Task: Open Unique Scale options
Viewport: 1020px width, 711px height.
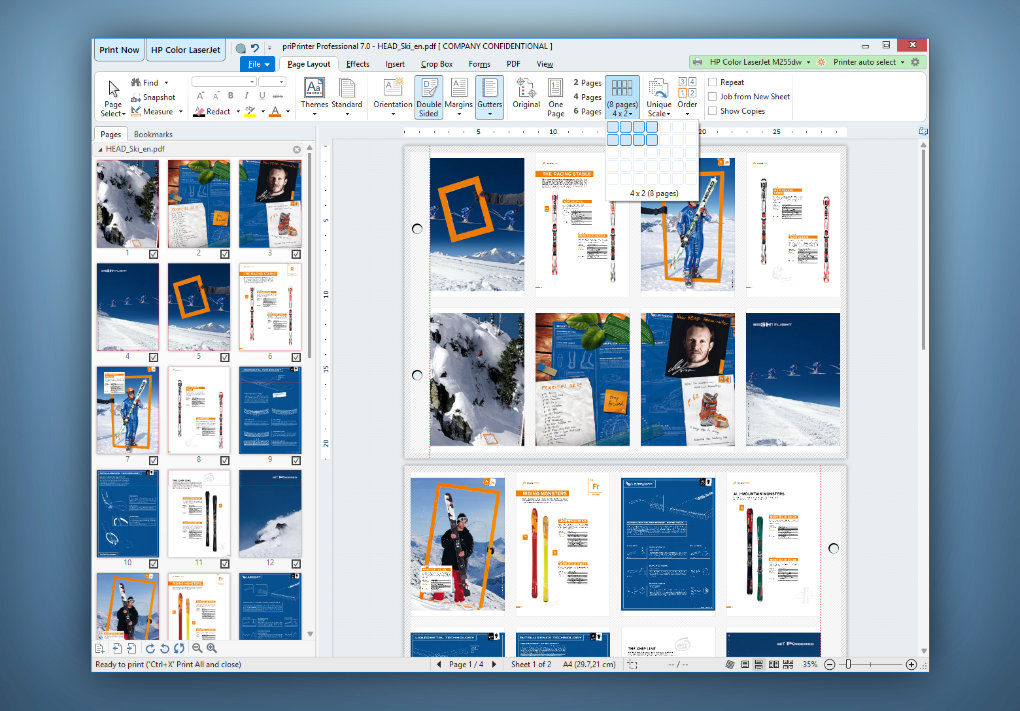Action: [659, 98]
